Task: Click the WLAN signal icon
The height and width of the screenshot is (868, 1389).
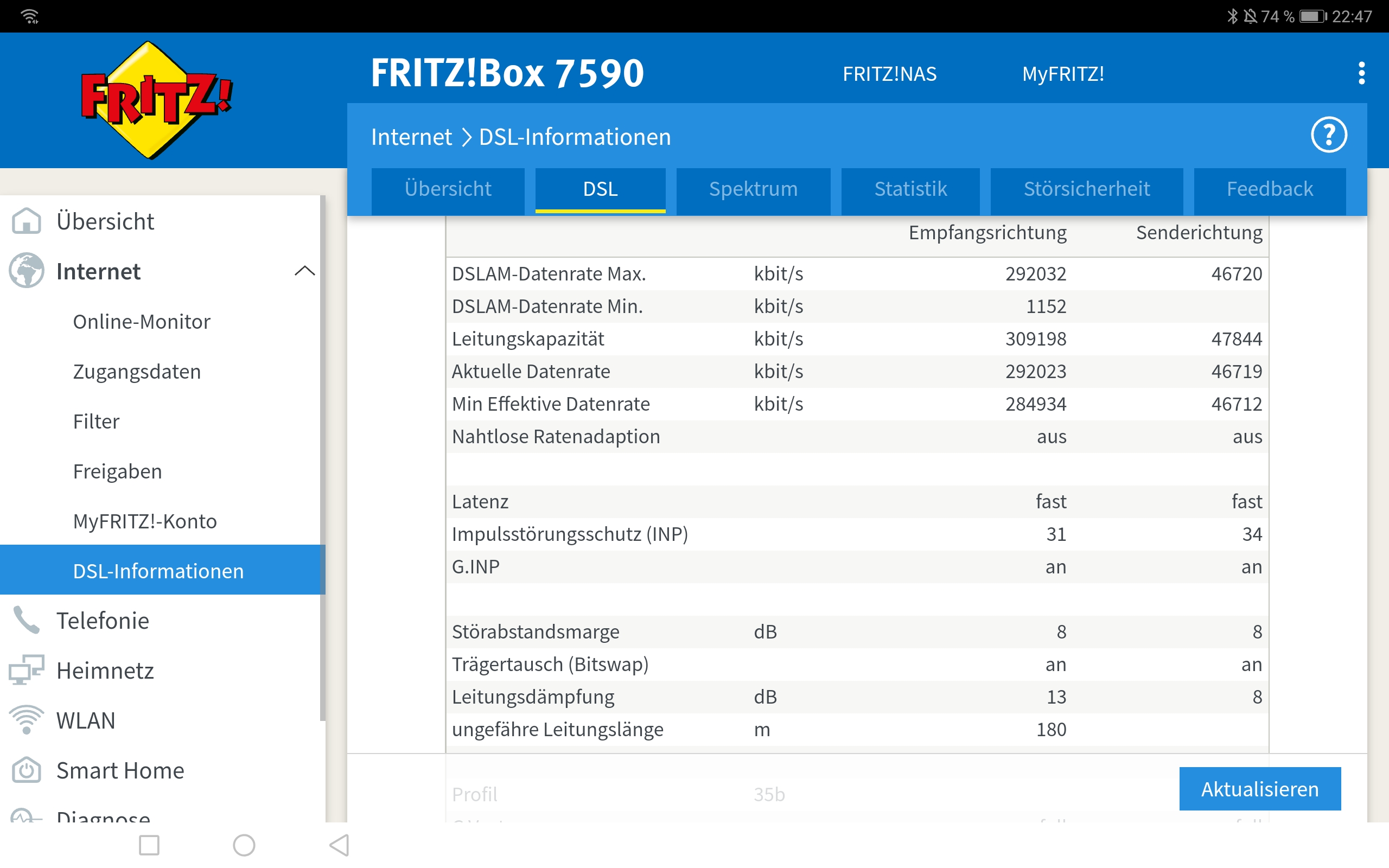Action: pyautogui.click(x=27, y=720)
